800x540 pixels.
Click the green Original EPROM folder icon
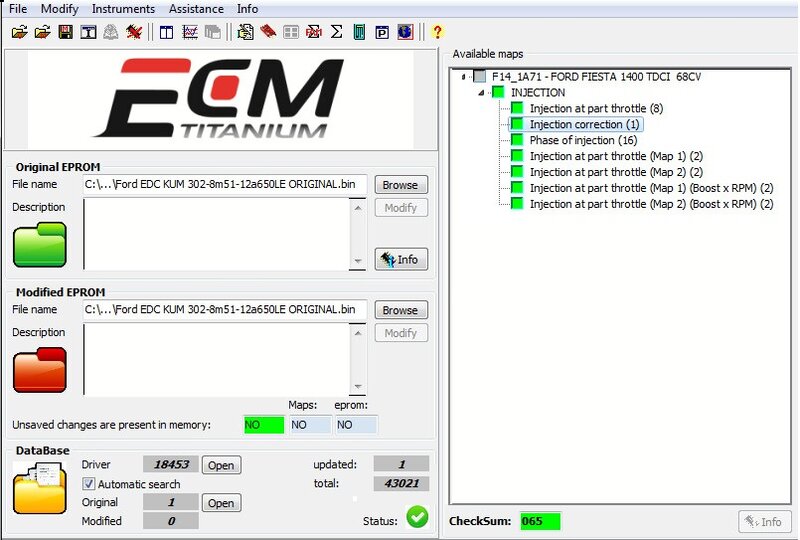point(40,244)
